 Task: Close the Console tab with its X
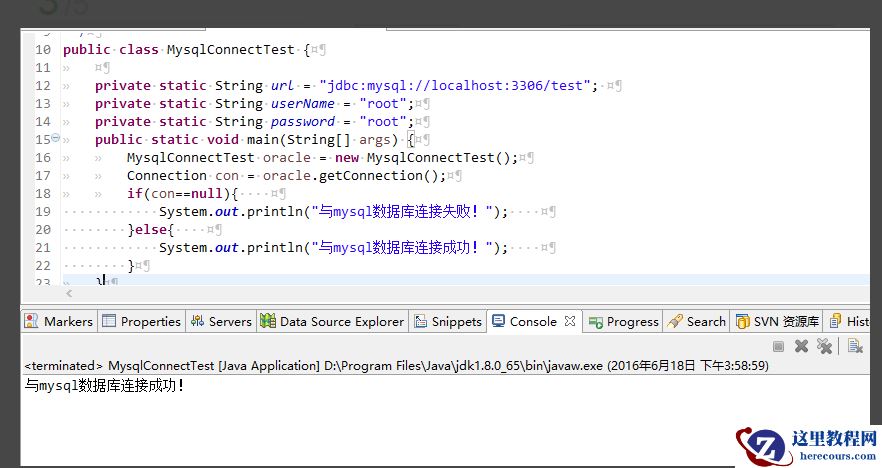(x=569, y=321)
